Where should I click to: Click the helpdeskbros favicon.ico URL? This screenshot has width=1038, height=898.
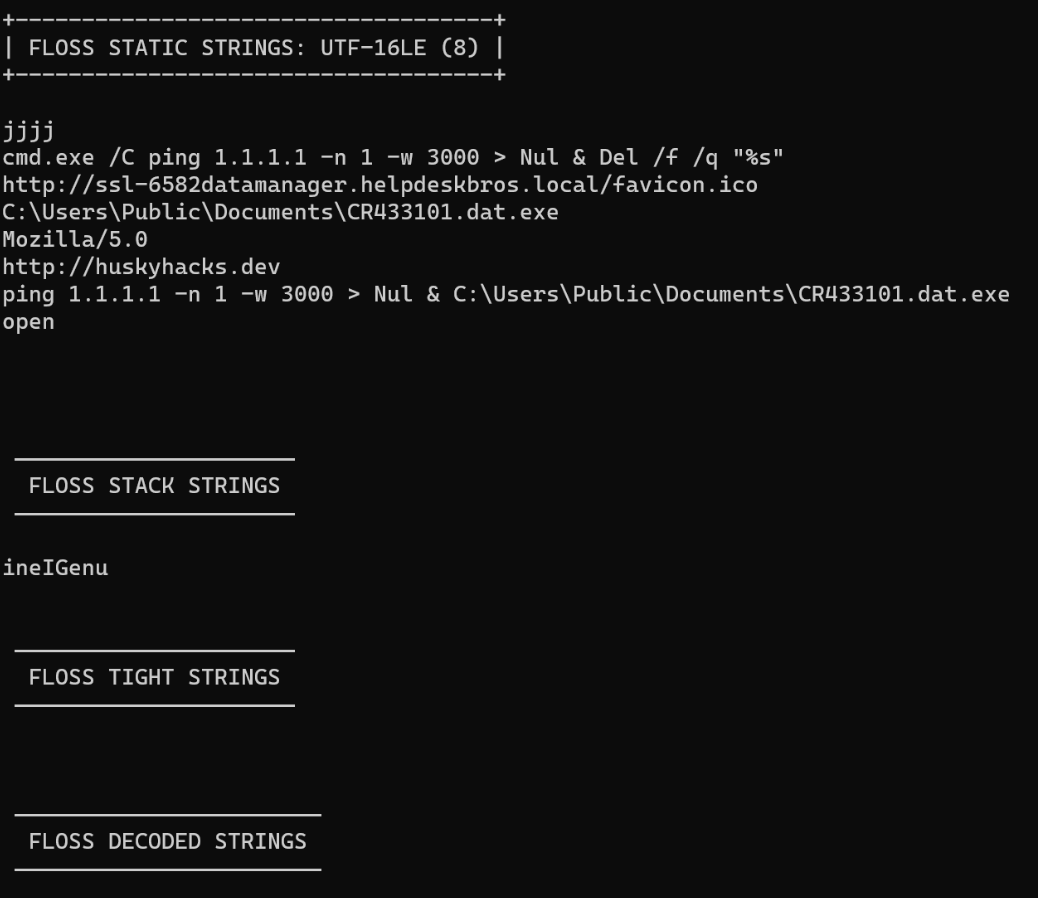[x=380, y=185]
